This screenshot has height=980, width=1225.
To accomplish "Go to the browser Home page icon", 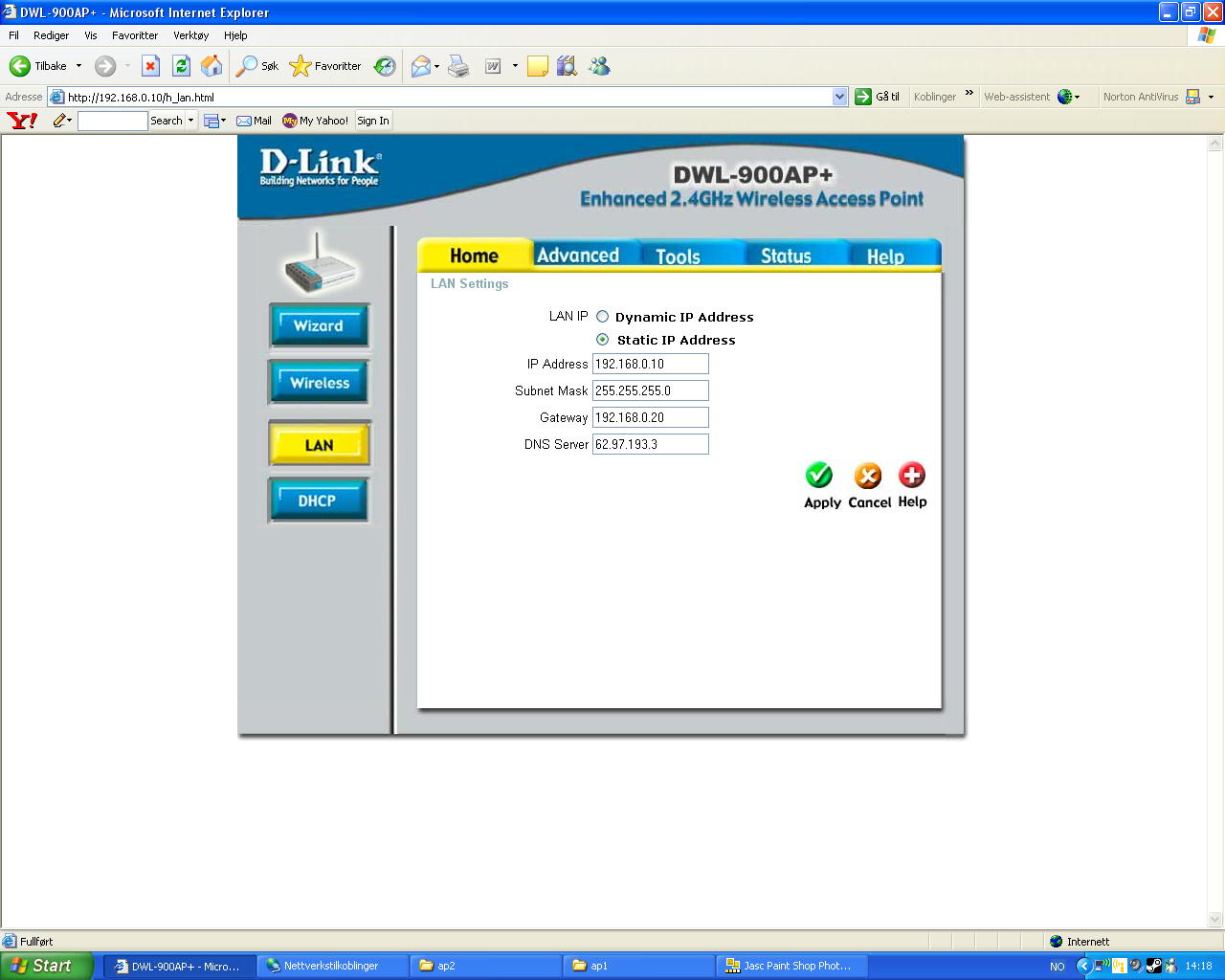I will tap(212, 66).
